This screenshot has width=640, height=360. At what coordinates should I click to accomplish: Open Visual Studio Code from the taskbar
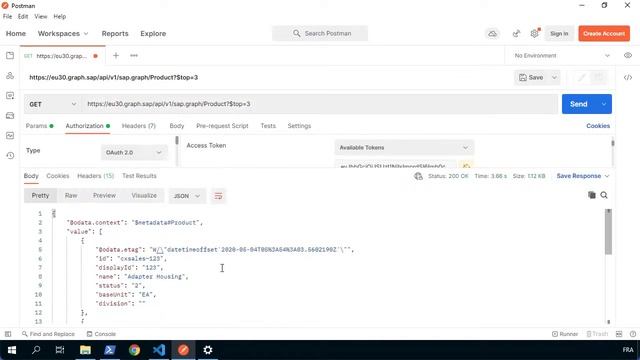pos(159,350)
